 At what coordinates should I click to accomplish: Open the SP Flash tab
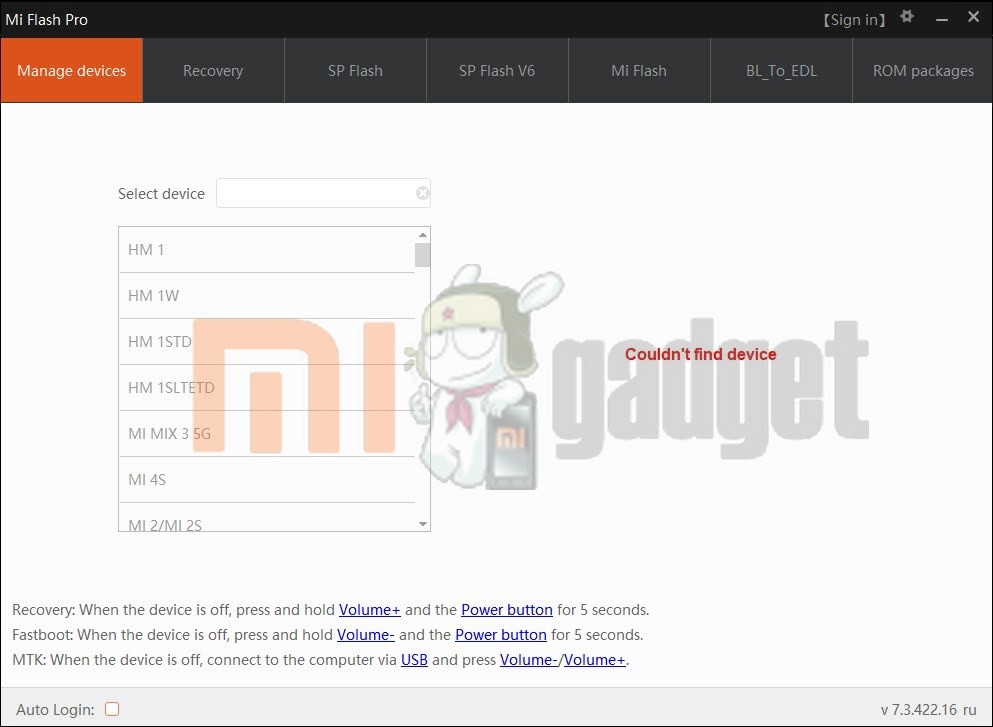tap(355, 70)
